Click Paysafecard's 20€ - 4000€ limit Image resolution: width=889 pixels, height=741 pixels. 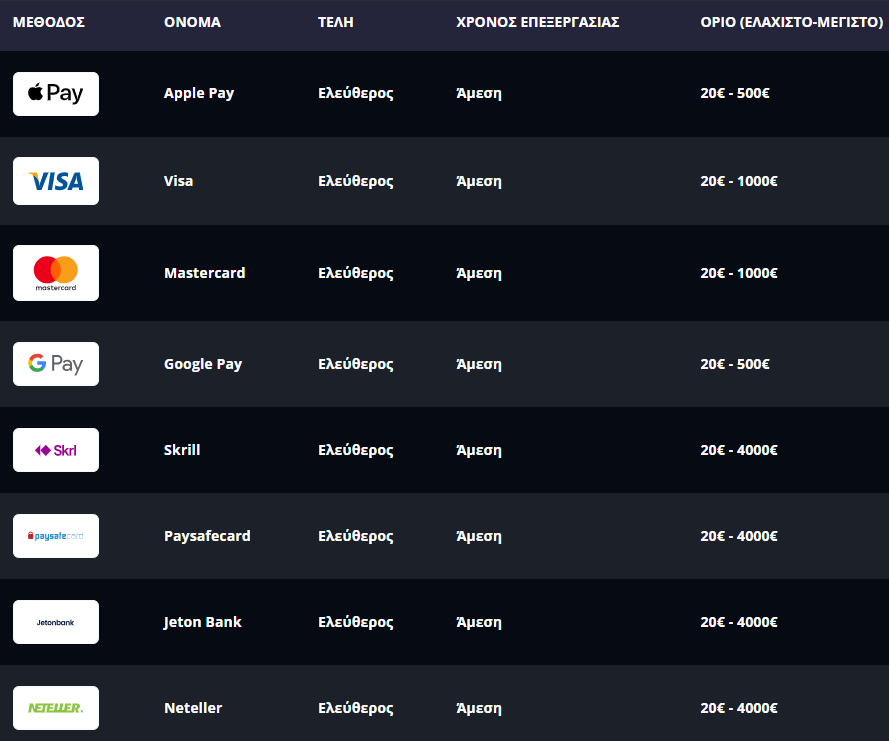[x=739, y=536]
